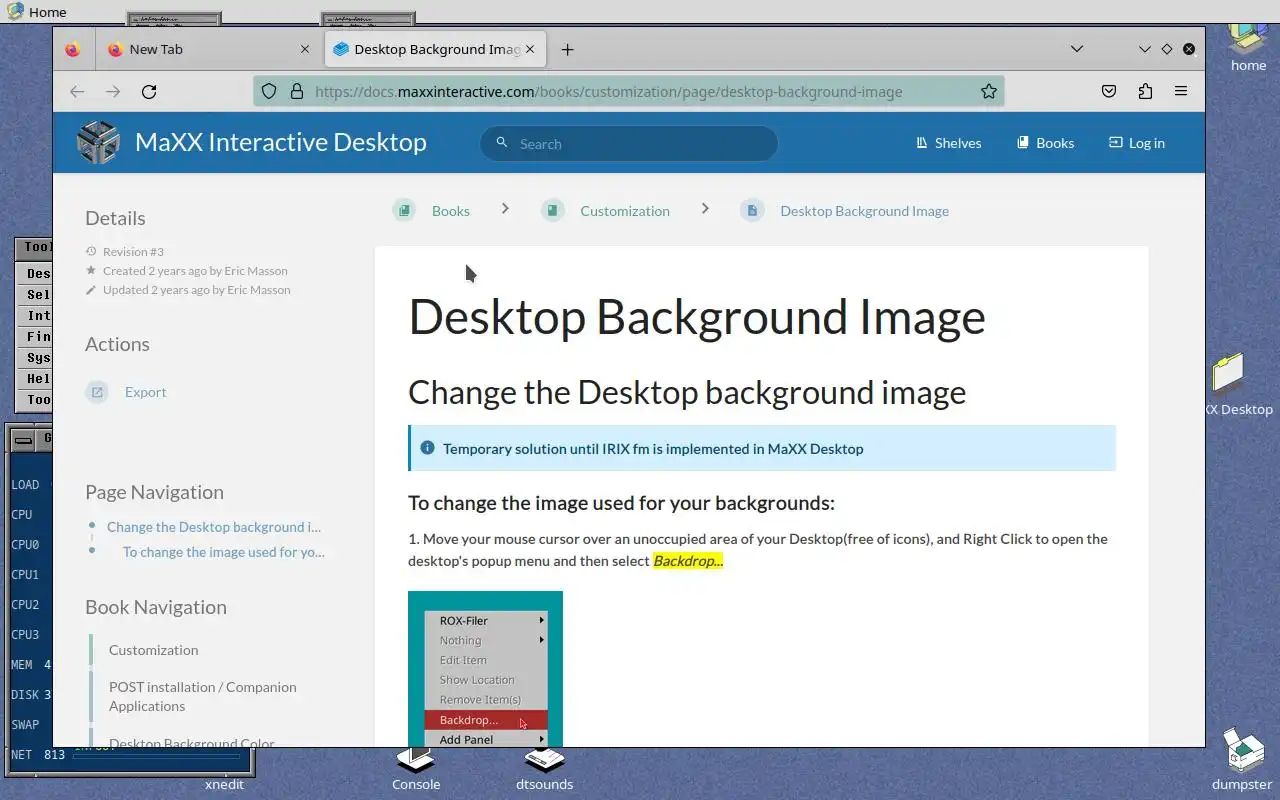
Task: Click the tracking protection shield icon
Action: click(x=269, y=91)
